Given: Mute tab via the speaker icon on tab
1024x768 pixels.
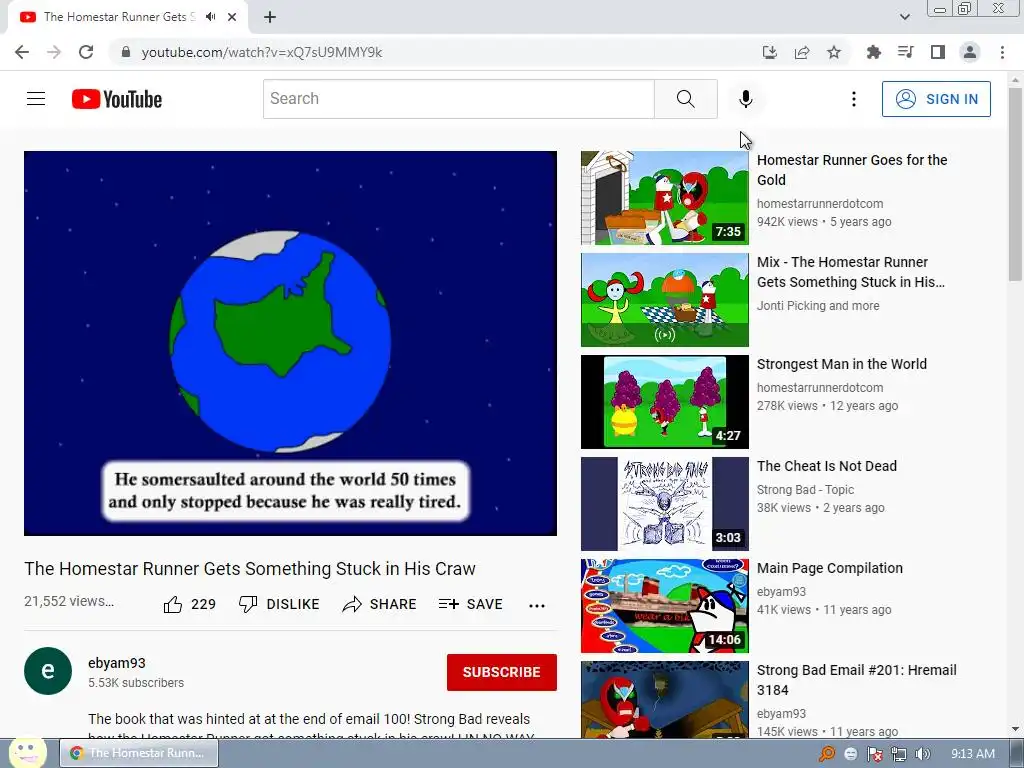Looking at the screenshot, I should click(210, 17).
